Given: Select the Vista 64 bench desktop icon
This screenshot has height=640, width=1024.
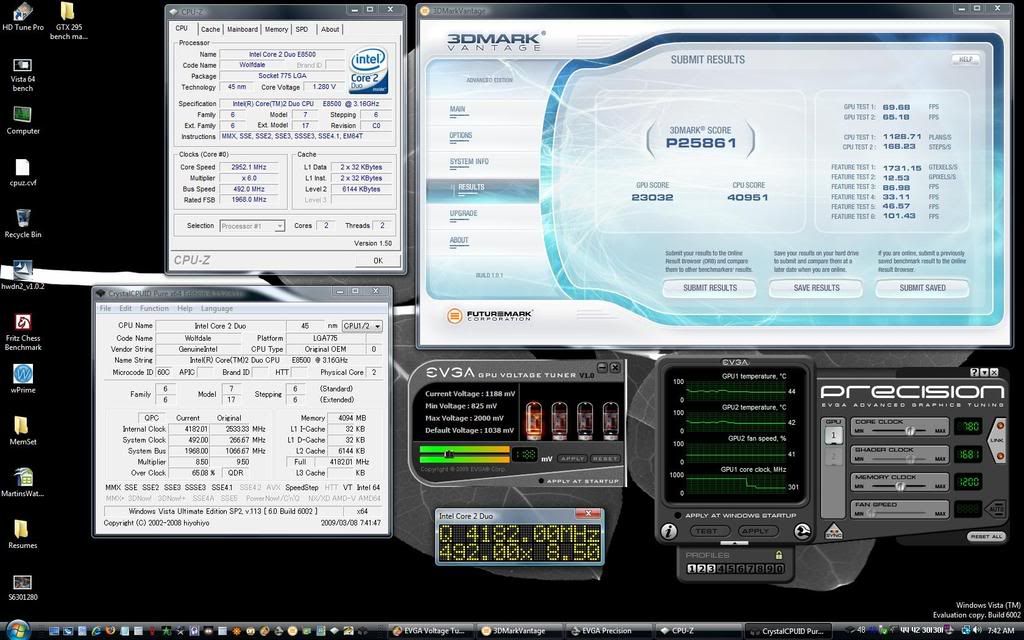Looking at the screenshot, I should click(22, 74).
